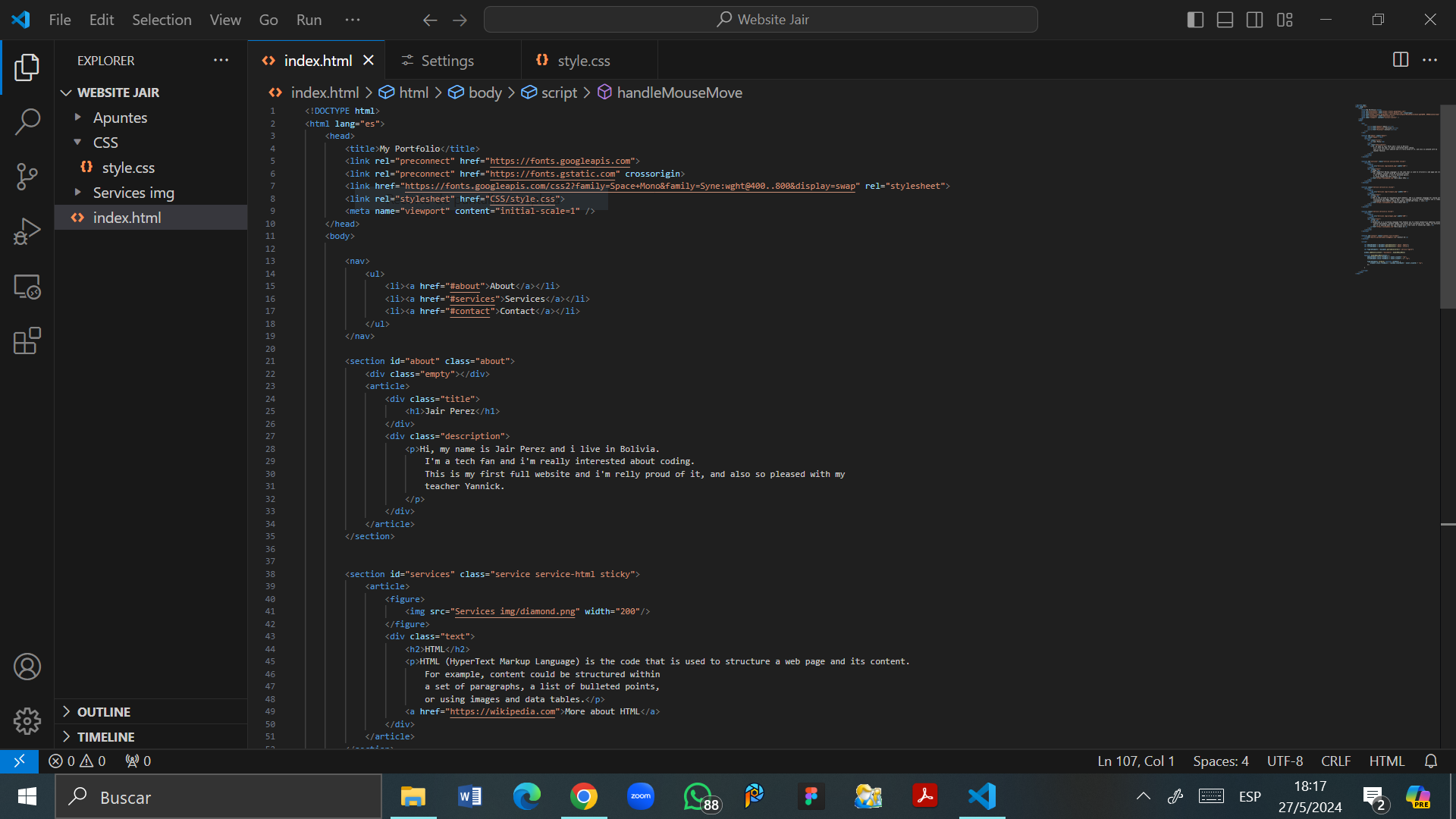Switch to the style.css tab

coord(582,61)
